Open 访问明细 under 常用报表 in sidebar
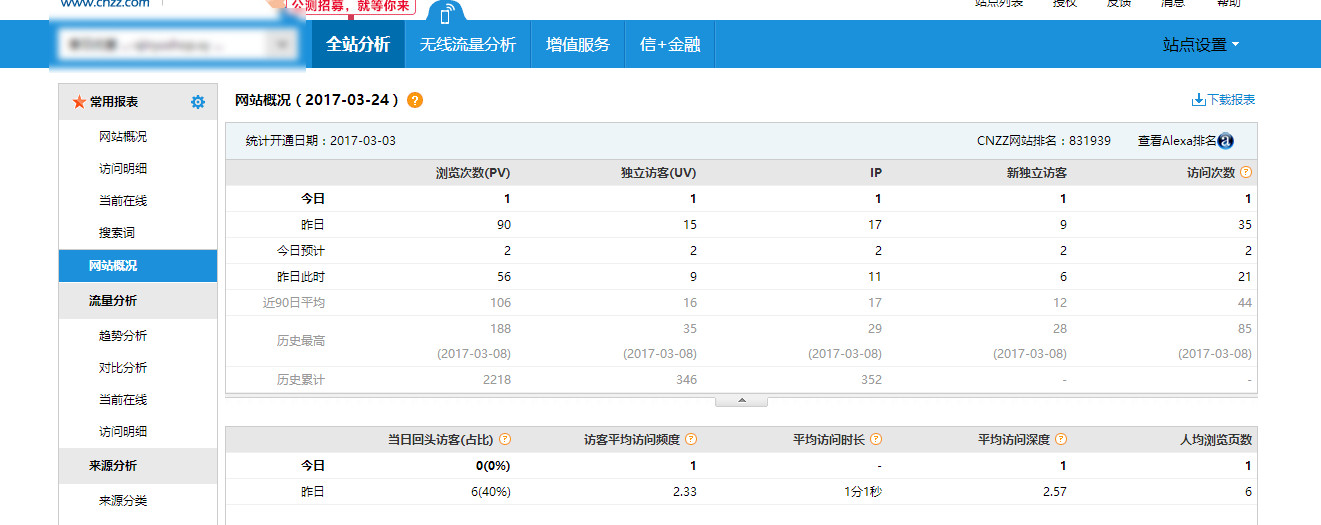The width and height of the screenshot is (1321, 525). click(x=123, y=169)
